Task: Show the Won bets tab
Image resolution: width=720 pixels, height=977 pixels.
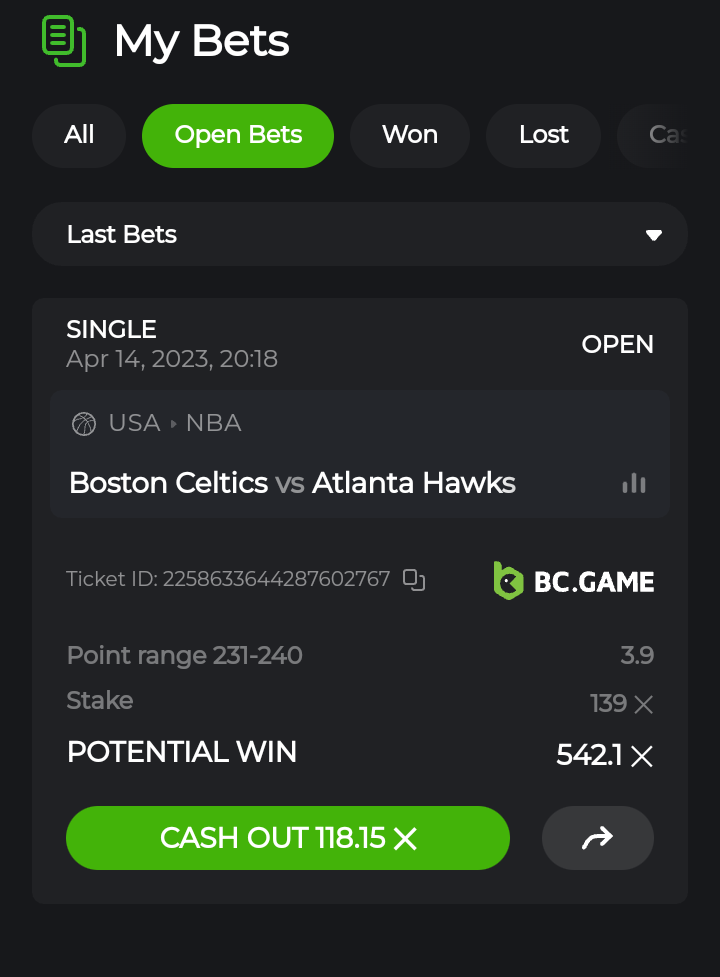Action: click(x=410, y=135)
